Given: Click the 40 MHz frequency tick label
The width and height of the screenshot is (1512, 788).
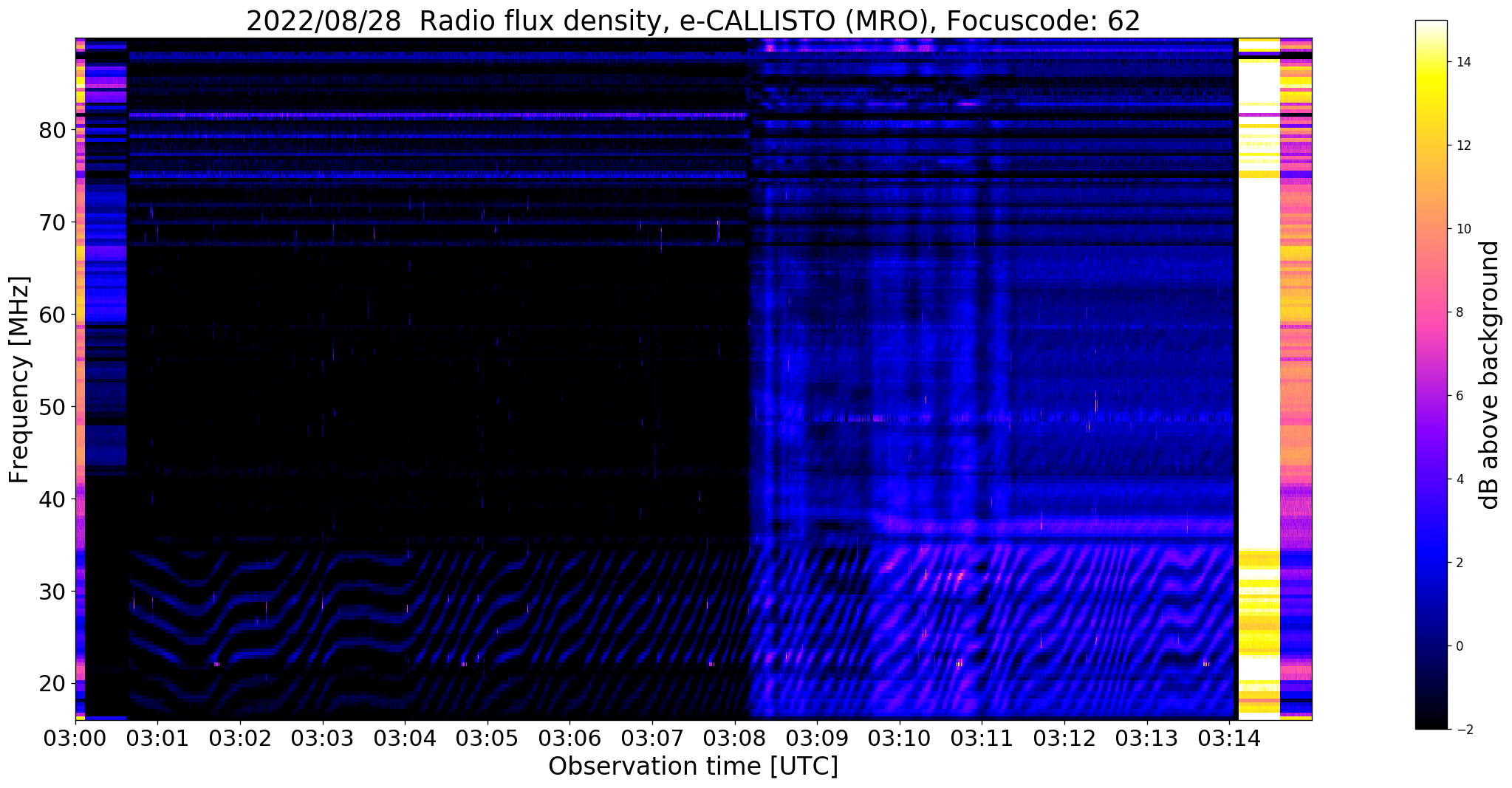Looking at the screenshot, I should click(x=52, y=499).
